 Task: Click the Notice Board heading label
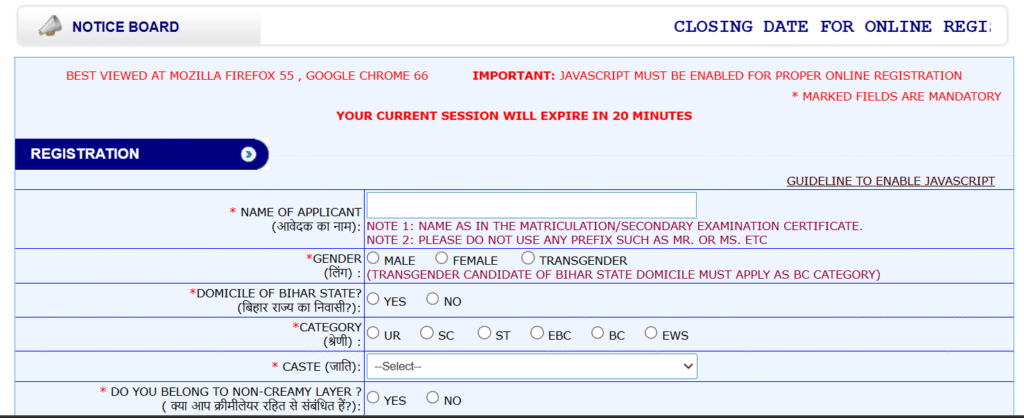point(125,27)
